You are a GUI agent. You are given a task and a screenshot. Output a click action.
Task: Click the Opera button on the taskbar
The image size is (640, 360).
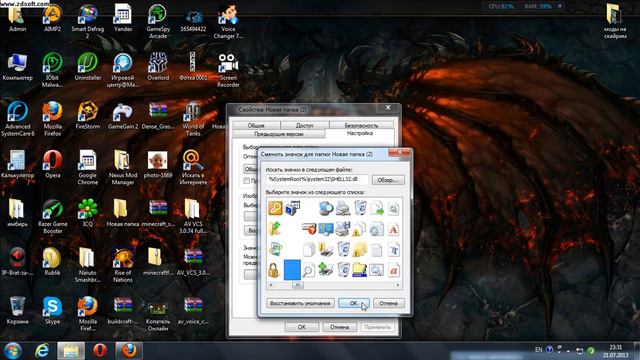(100, 351)
